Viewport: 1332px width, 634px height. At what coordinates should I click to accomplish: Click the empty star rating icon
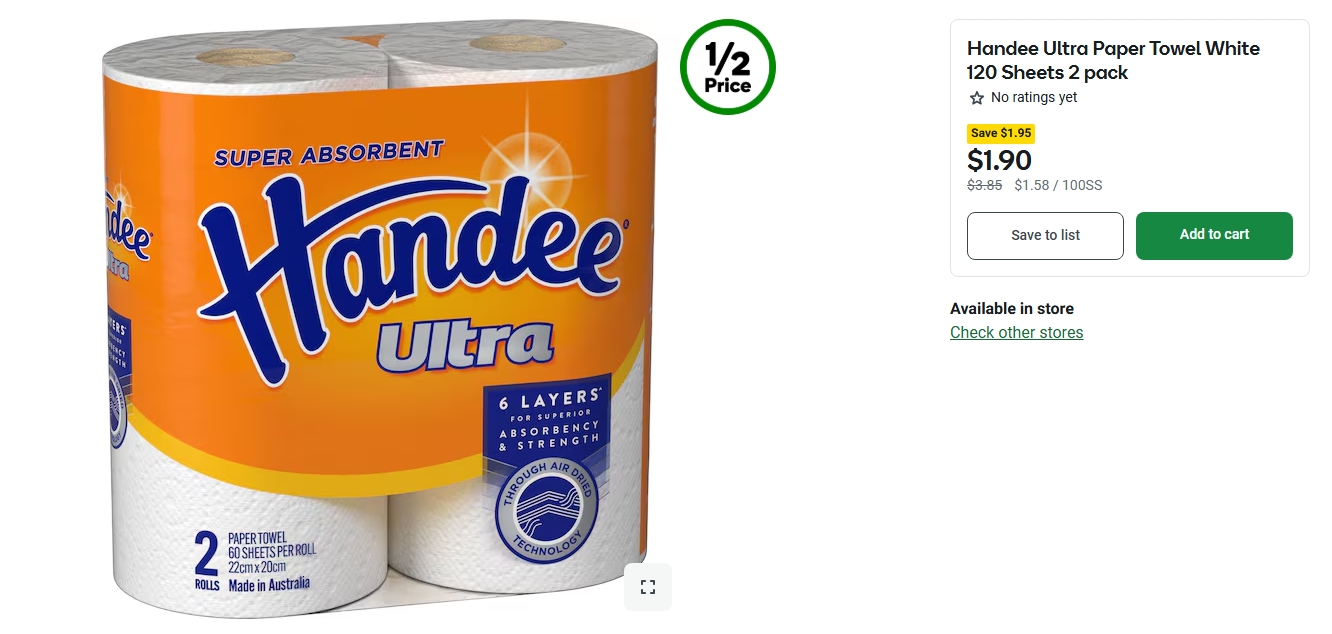pos(977,98)
